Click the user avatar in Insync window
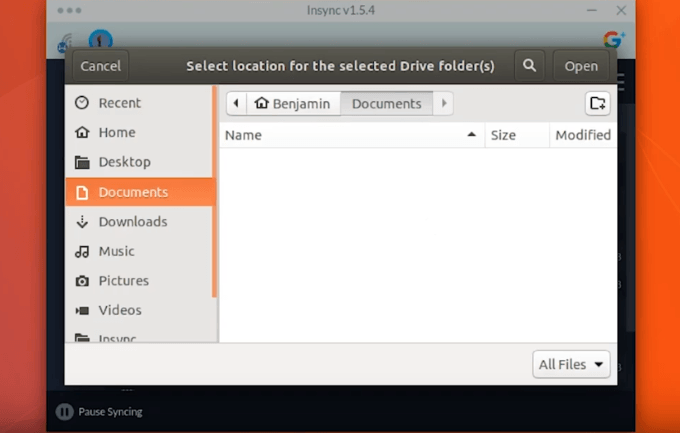The height and width of the screenshot is (433, 680). click(101, 39)
